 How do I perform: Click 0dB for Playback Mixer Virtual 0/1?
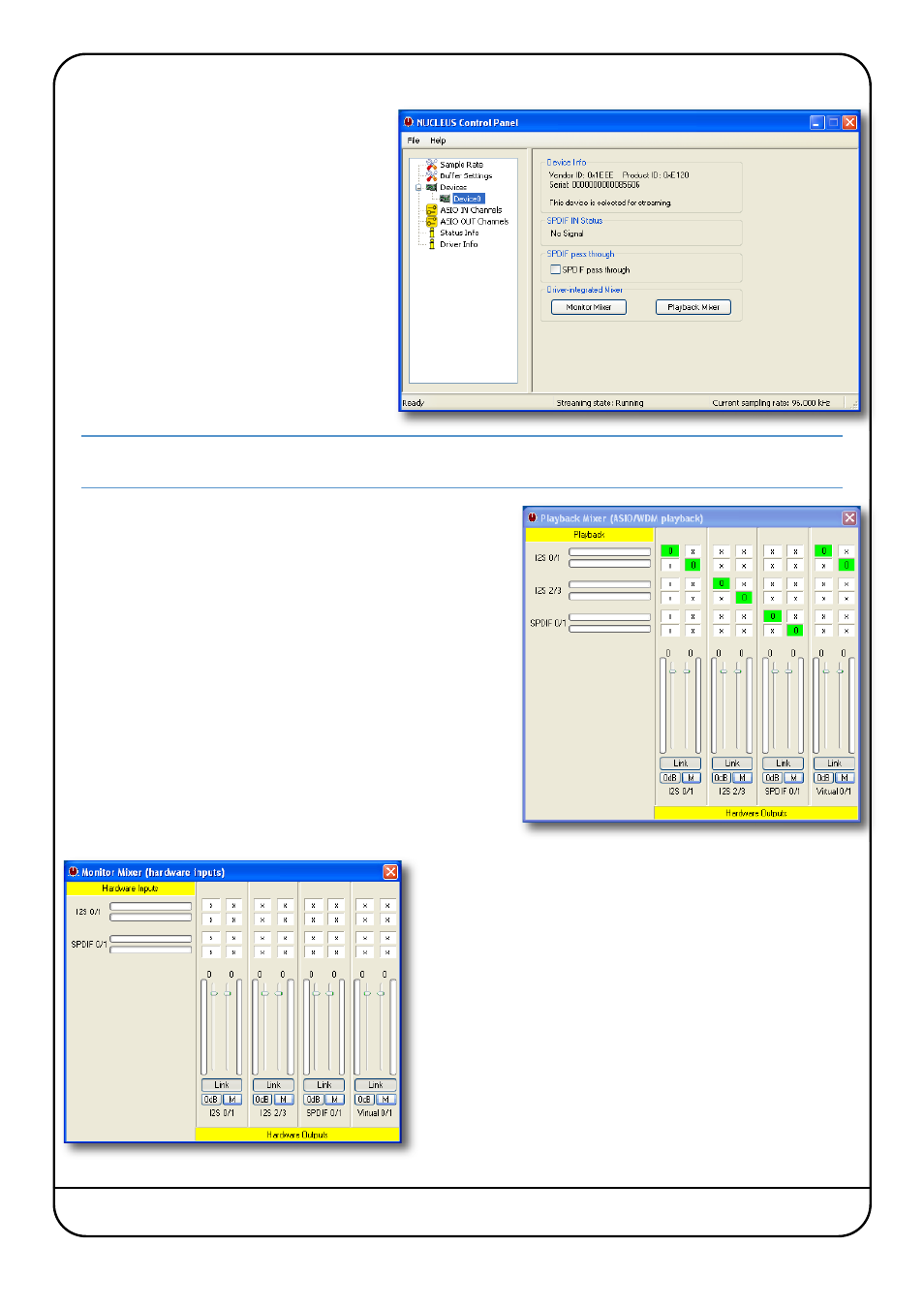click(x=824, y=778)
